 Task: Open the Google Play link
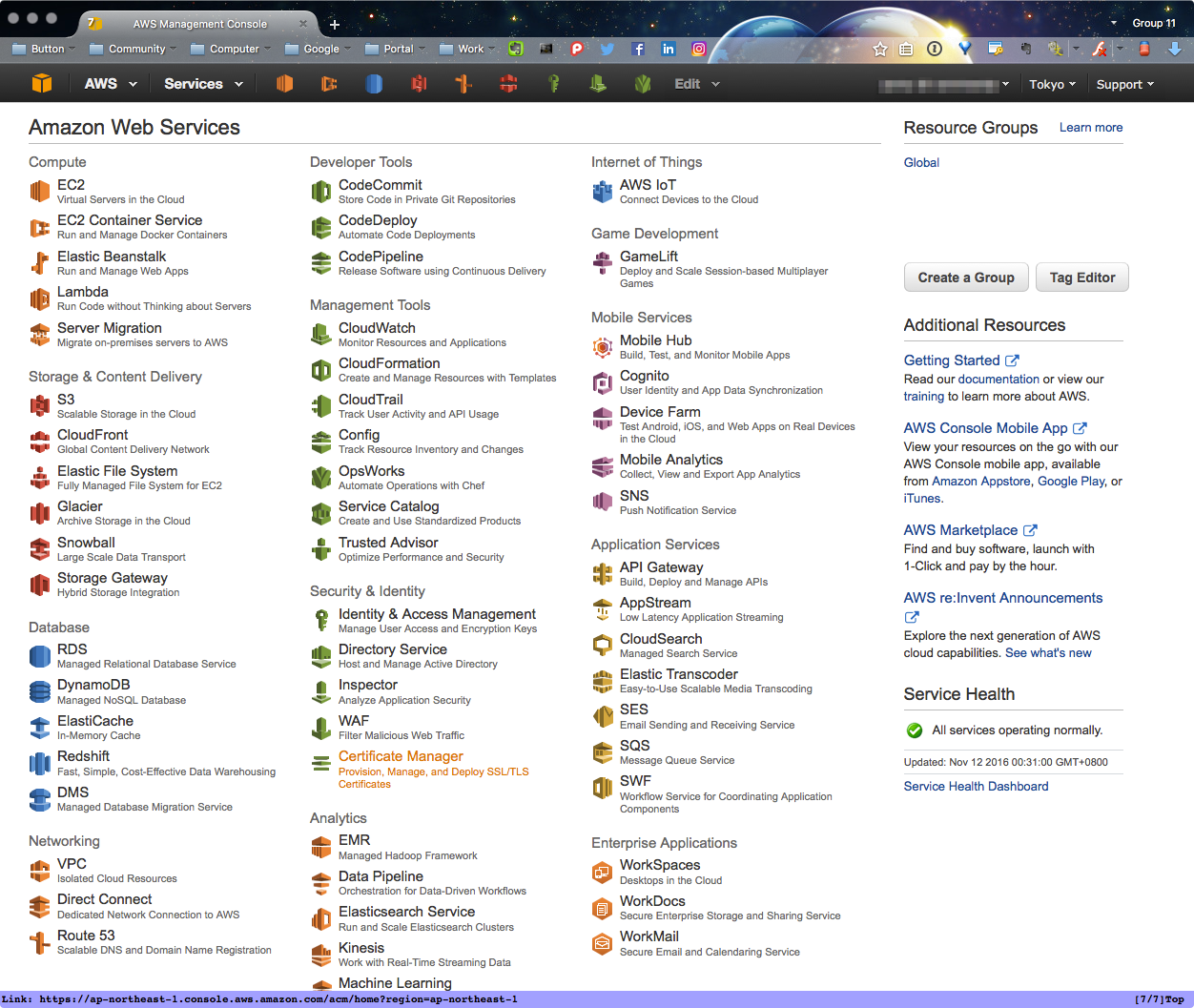[x=1071, y=482]
